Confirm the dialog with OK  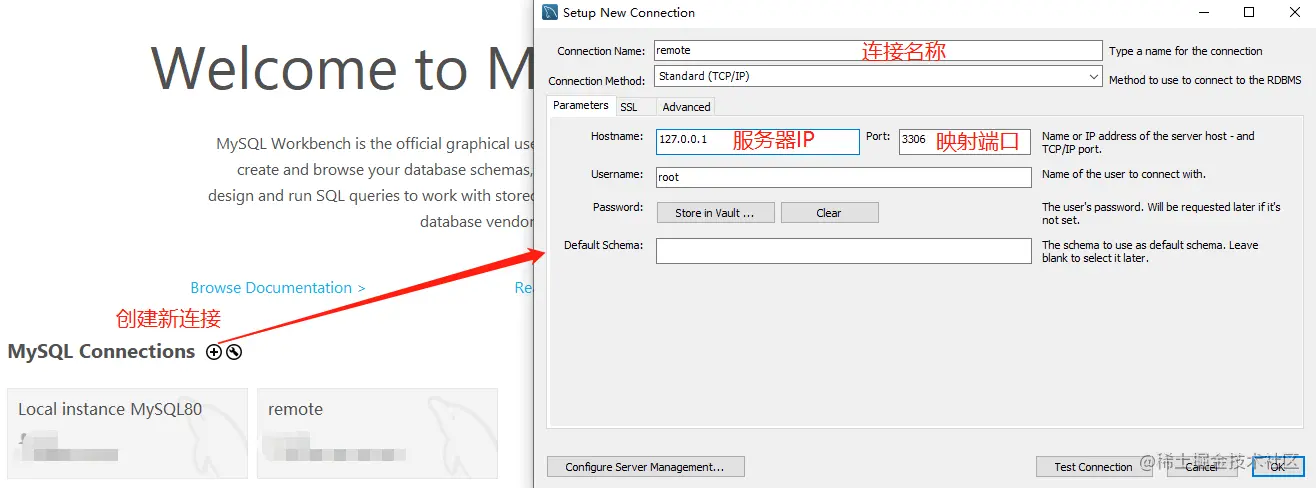[1277, 467]
